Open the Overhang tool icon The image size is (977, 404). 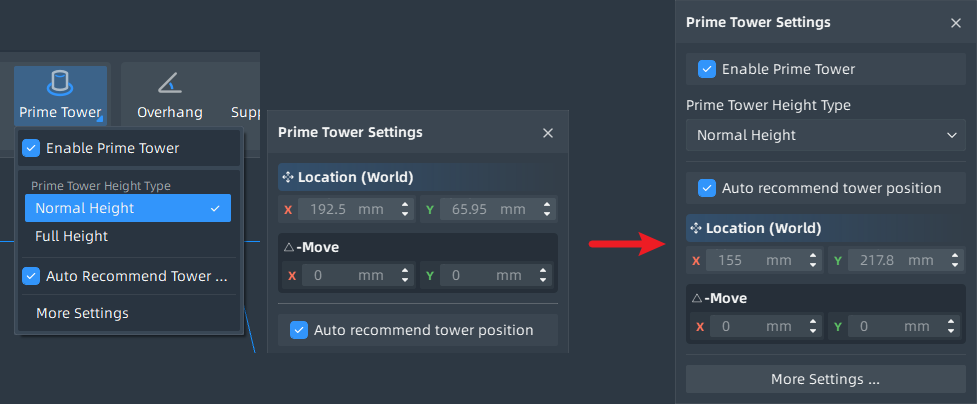169,83
